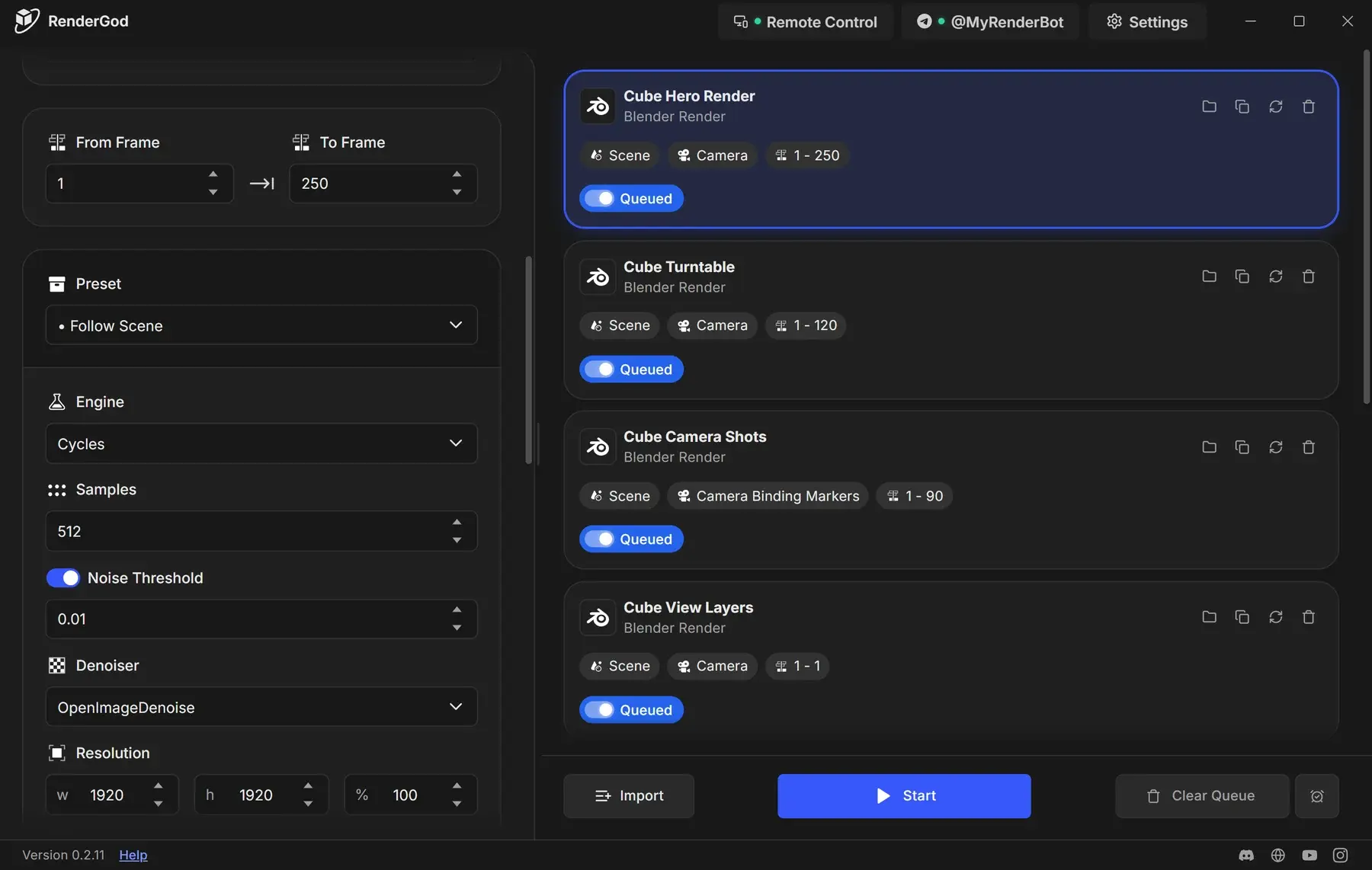Open the Instagram icon in status bar
The image size is (1372, 870).
[1340, 856]
